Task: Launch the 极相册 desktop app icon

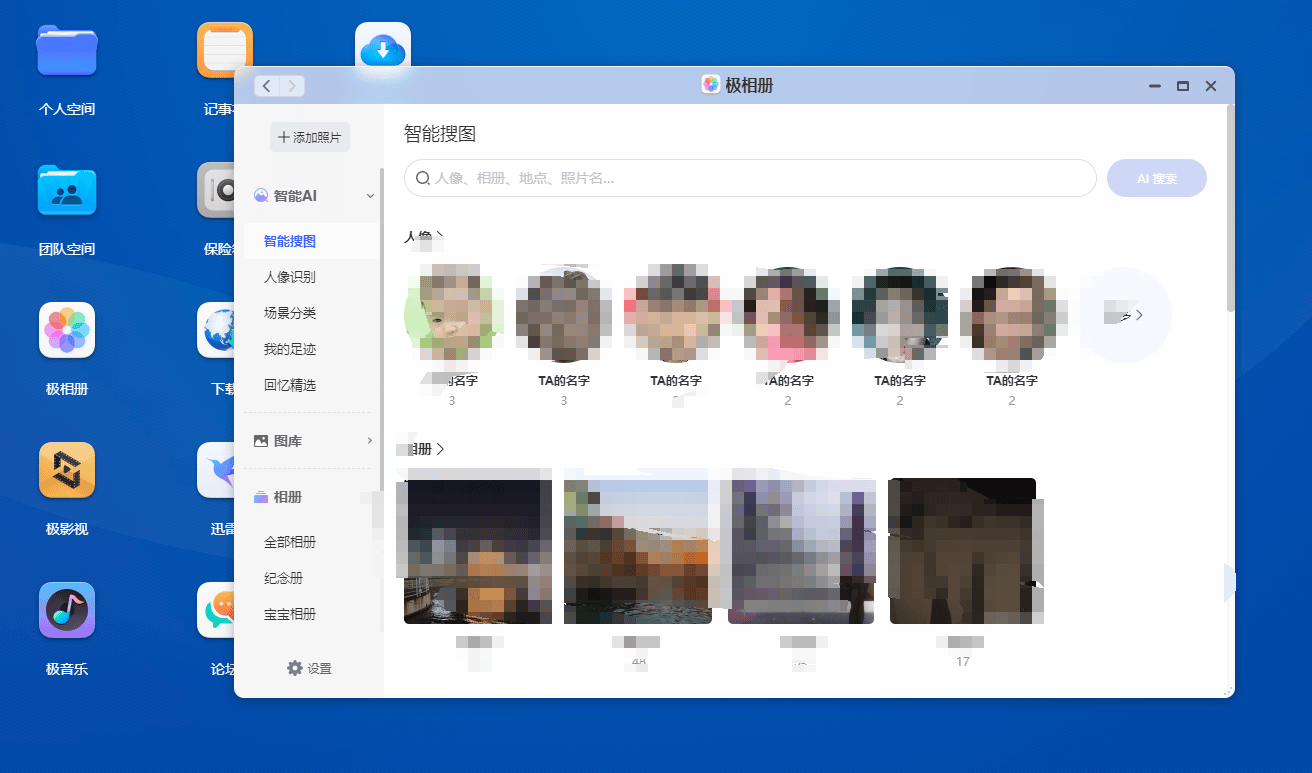Action: (x=67, y=330)
